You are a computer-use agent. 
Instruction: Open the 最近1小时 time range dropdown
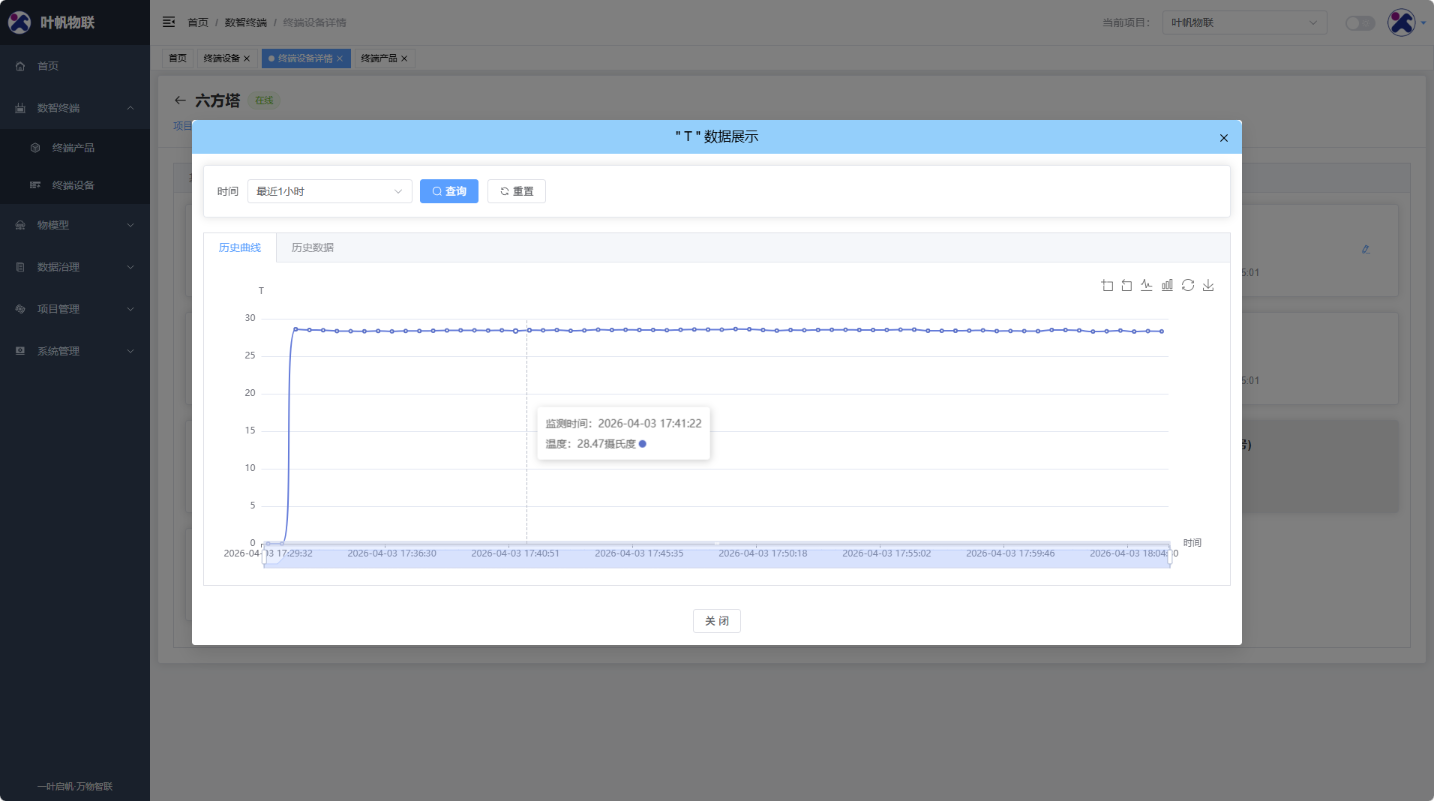tap(329, 191)
